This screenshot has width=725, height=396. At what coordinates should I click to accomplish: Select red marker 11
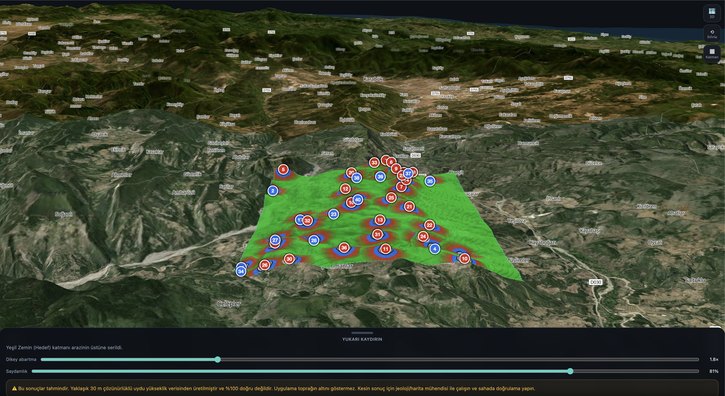pyautogui.click(x=385, y=249)
